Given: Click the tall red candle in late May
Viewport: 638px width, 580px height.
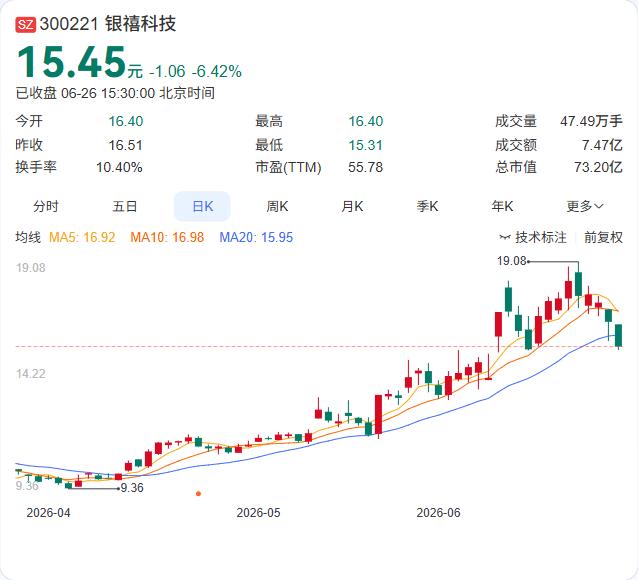Looking at the screenshot, I should [x=378, y=414].
